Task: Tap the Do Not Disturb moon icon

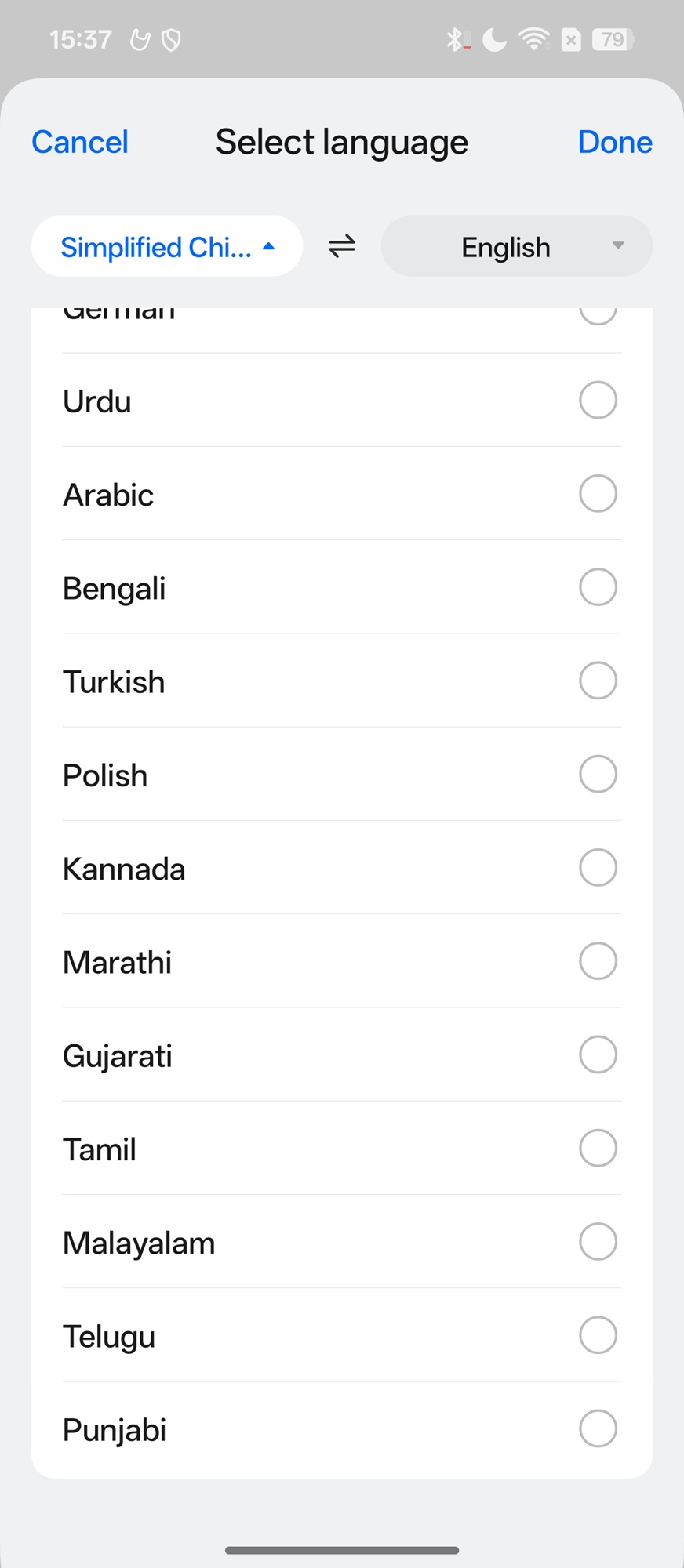Action: pos(494,39)
